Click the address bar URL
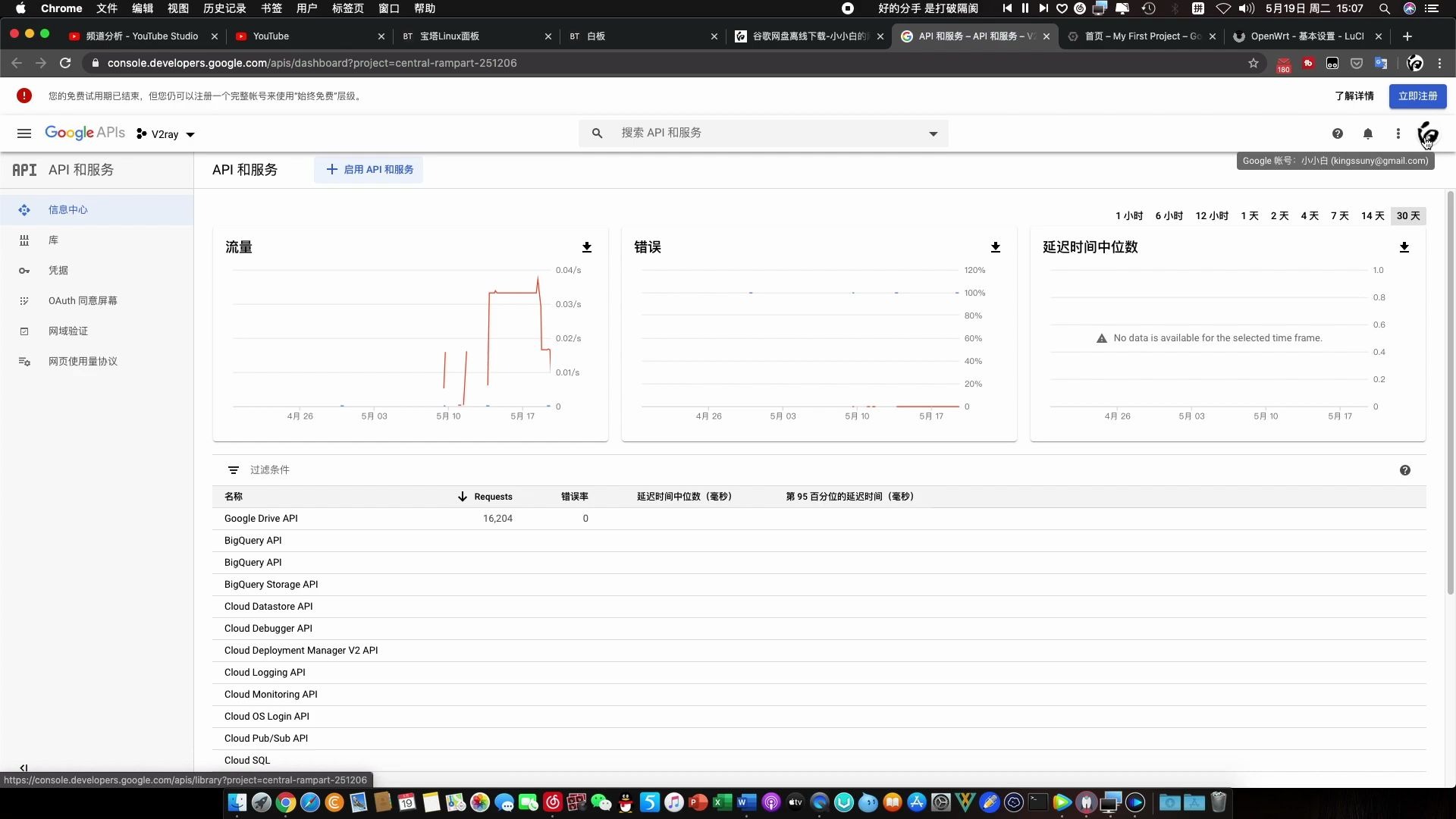 (312, 63)
